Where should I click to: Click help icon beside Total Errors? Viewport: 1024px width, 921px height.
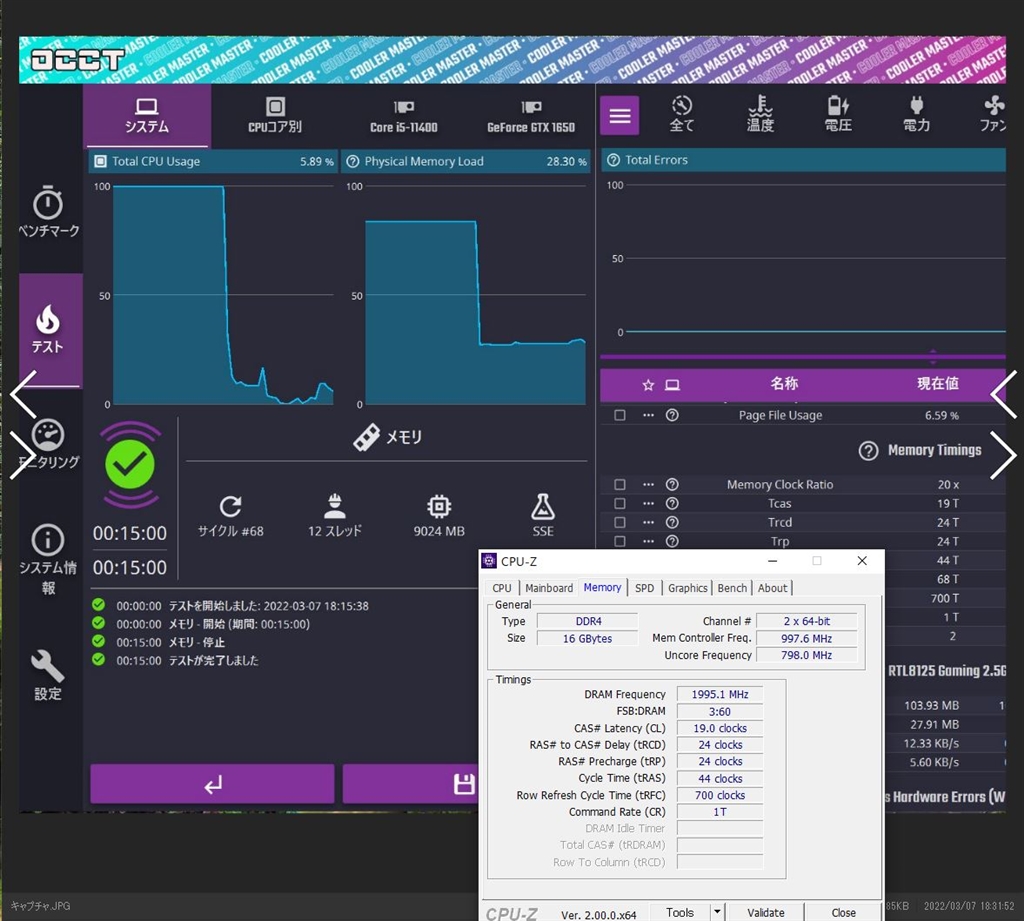point(613,160)
